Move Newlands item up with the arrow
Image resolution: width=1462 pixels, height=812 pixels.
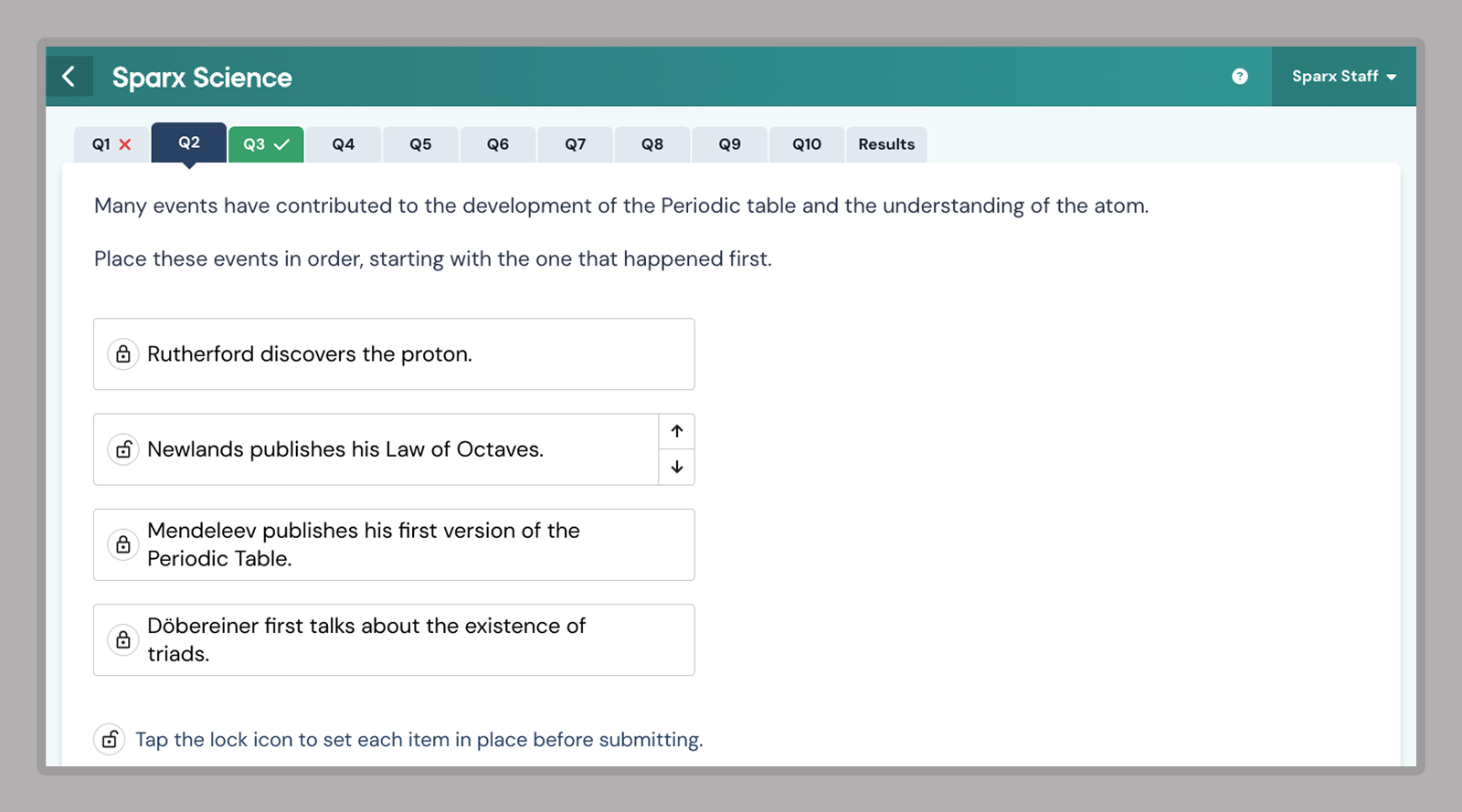(x=676, y=431)
